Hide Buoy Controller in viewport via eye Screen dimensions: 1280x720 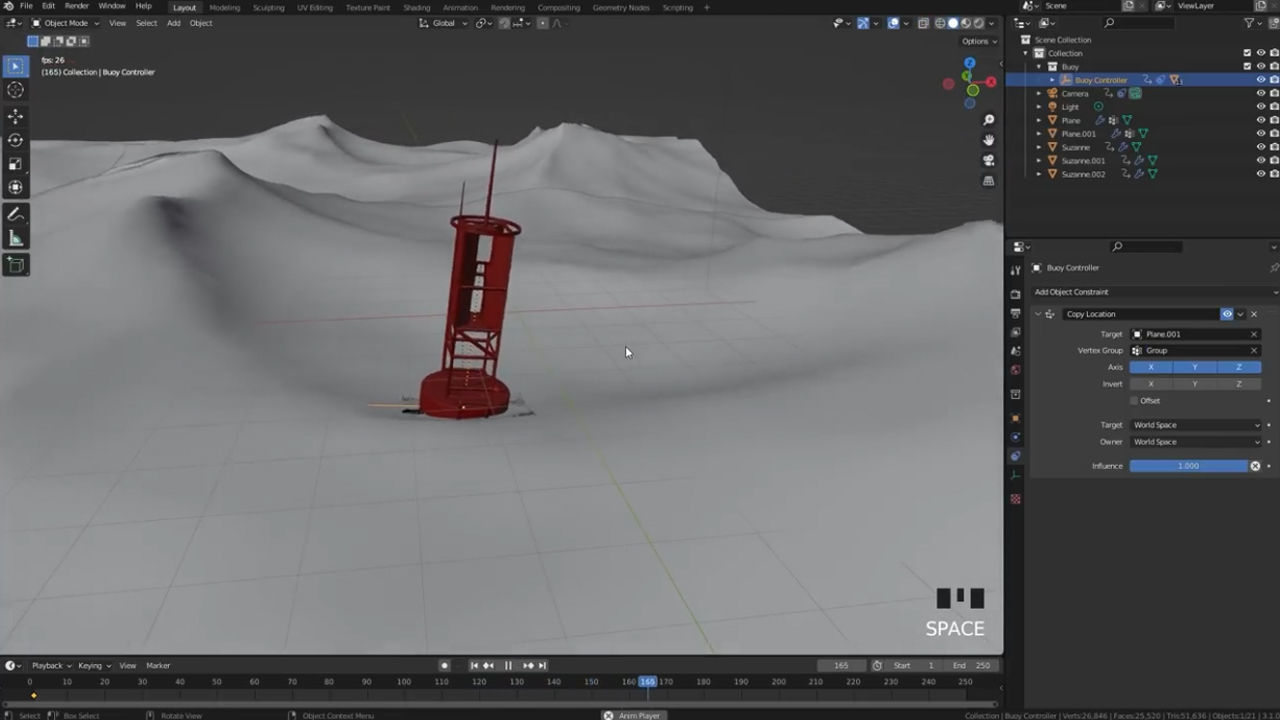[1260, 80]
